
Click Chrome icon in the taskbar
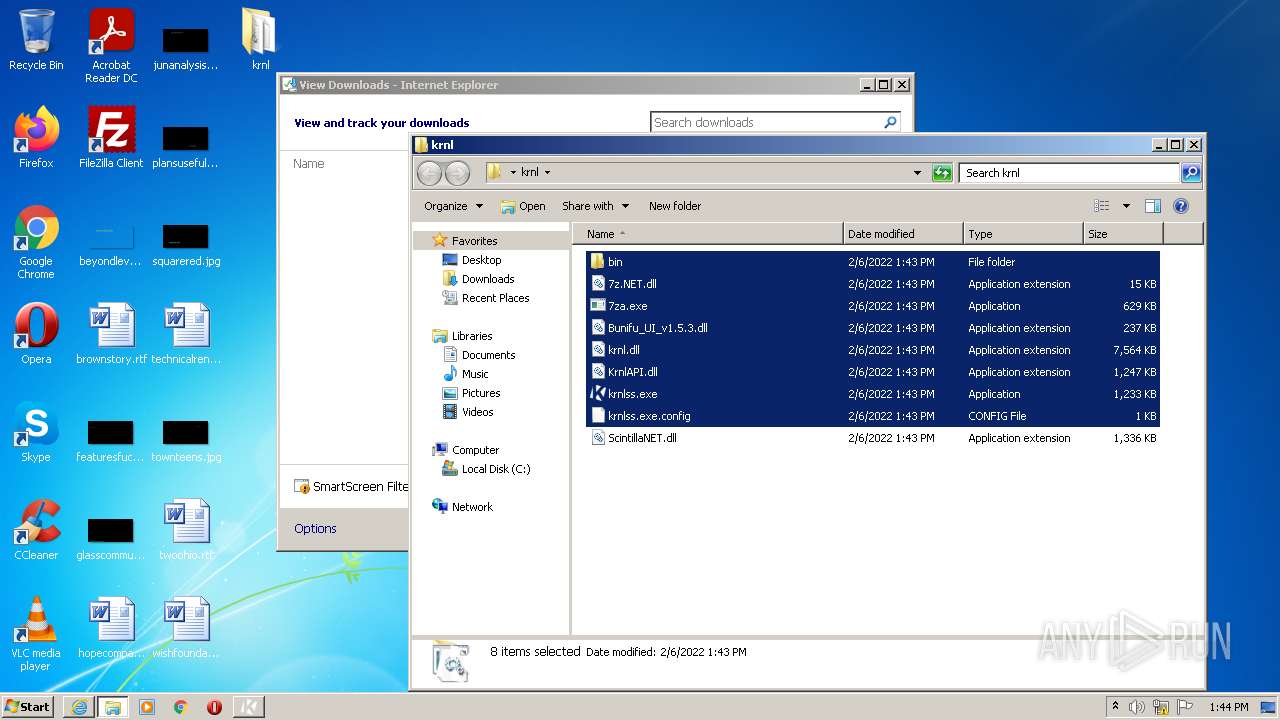(x=181, y=707)
